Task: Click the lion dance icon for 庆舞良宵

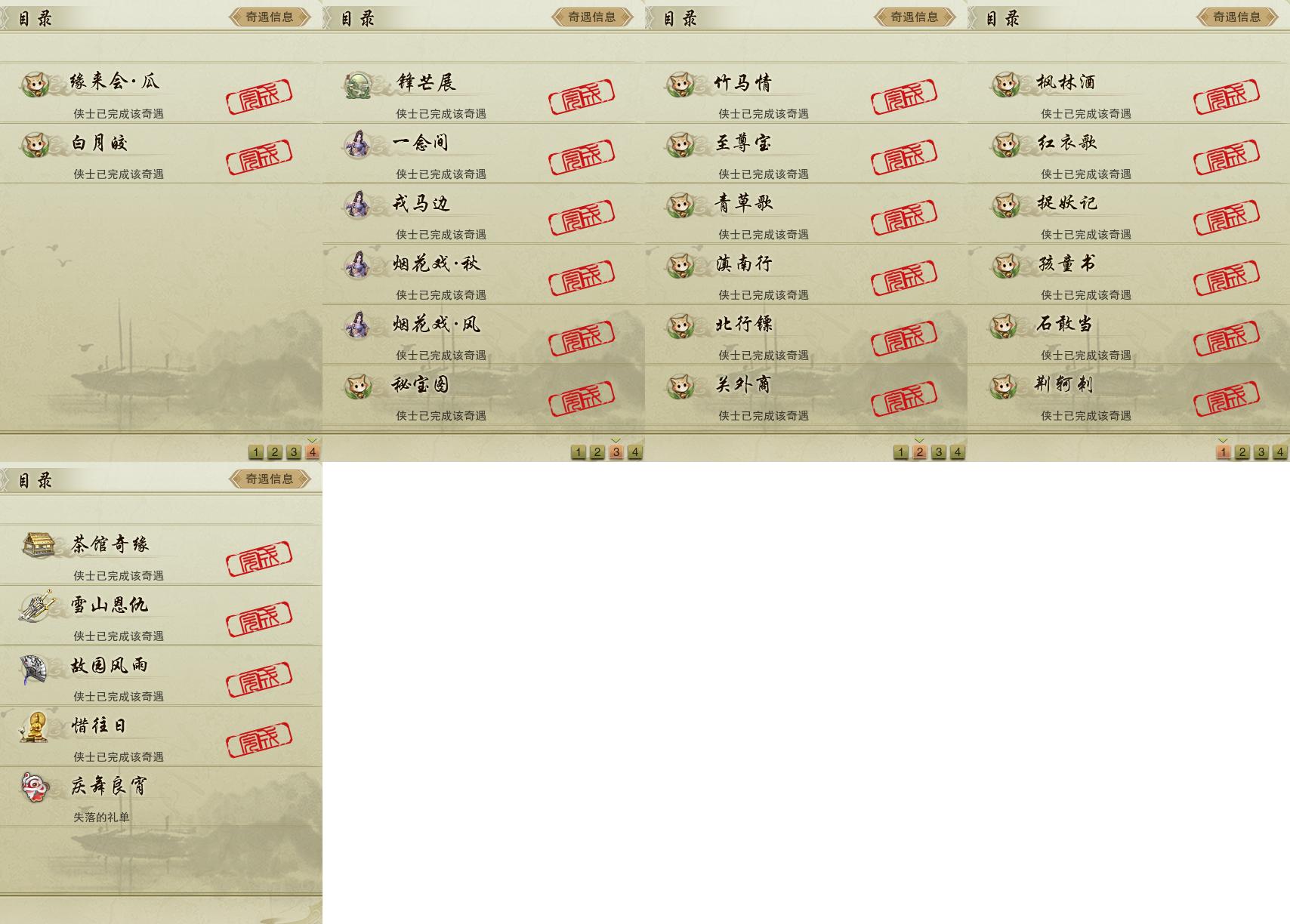Action: (x=35, y=787)
